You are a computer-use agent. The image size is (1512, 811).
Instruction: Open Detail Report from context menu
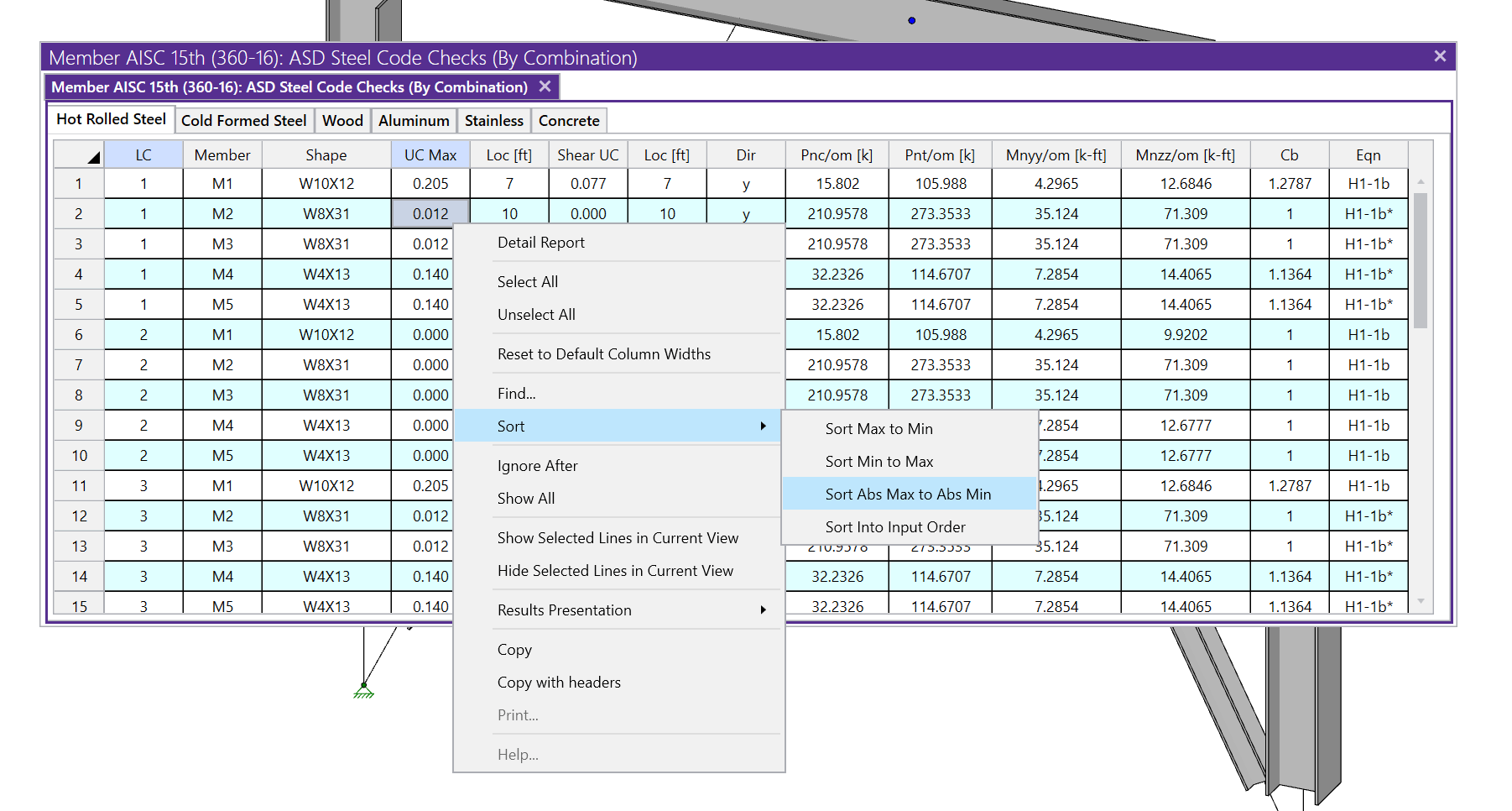pos(540,243)
